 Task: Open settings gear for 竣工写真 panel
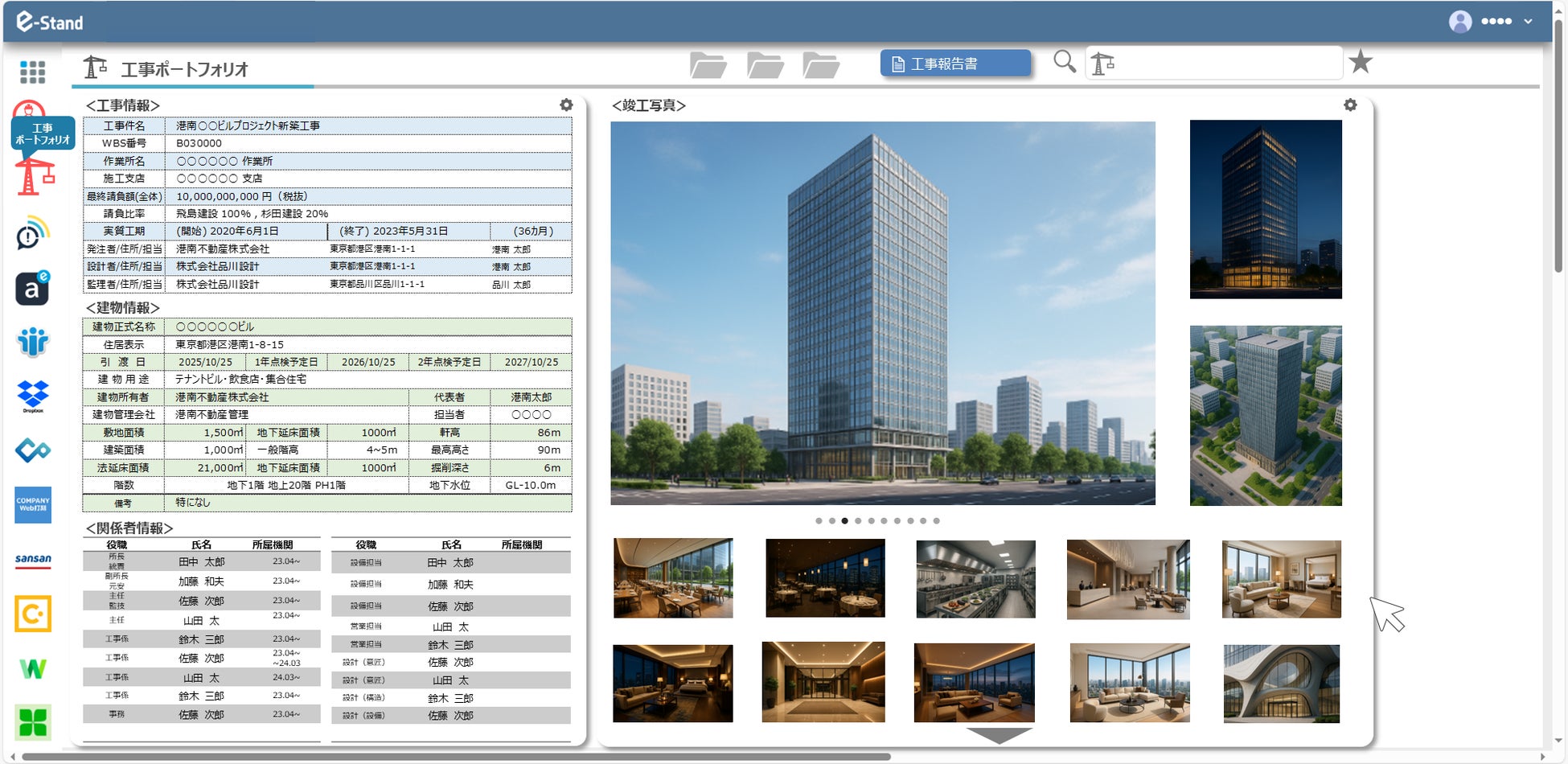(1350, 105)
